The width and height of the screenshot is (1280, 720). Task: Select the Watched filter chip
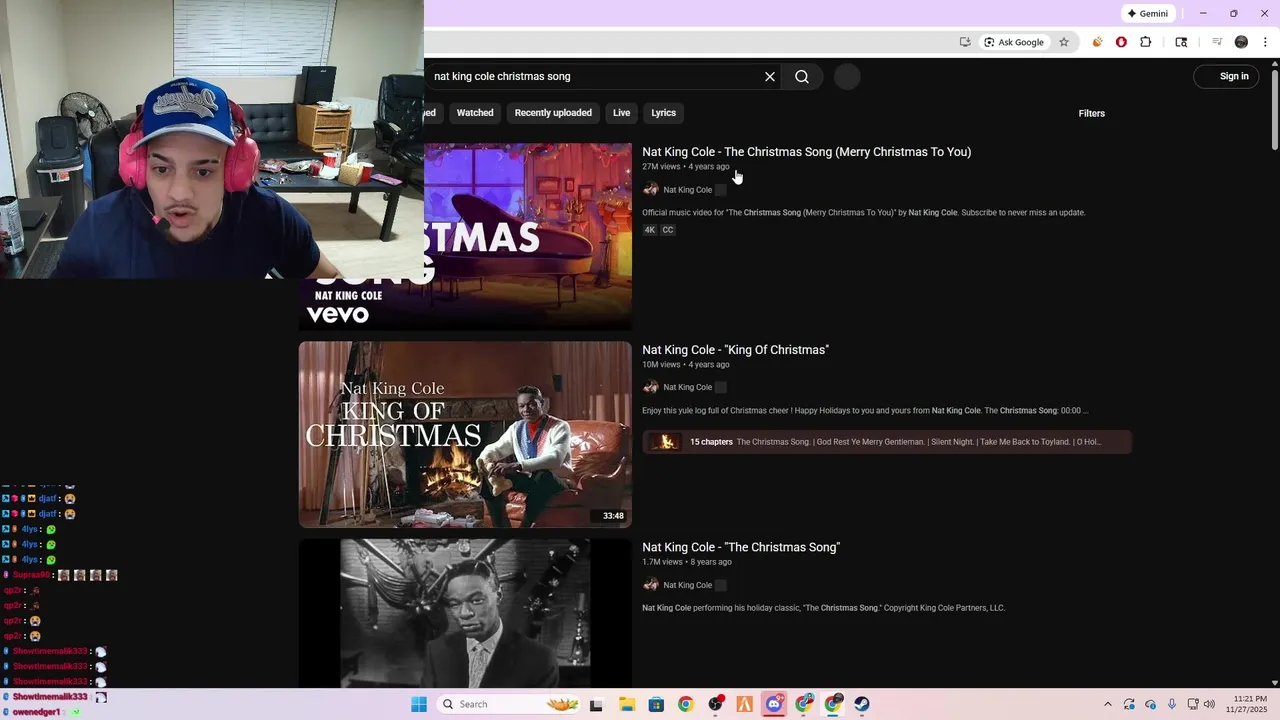pyautogui.click(x=475, y=113)
